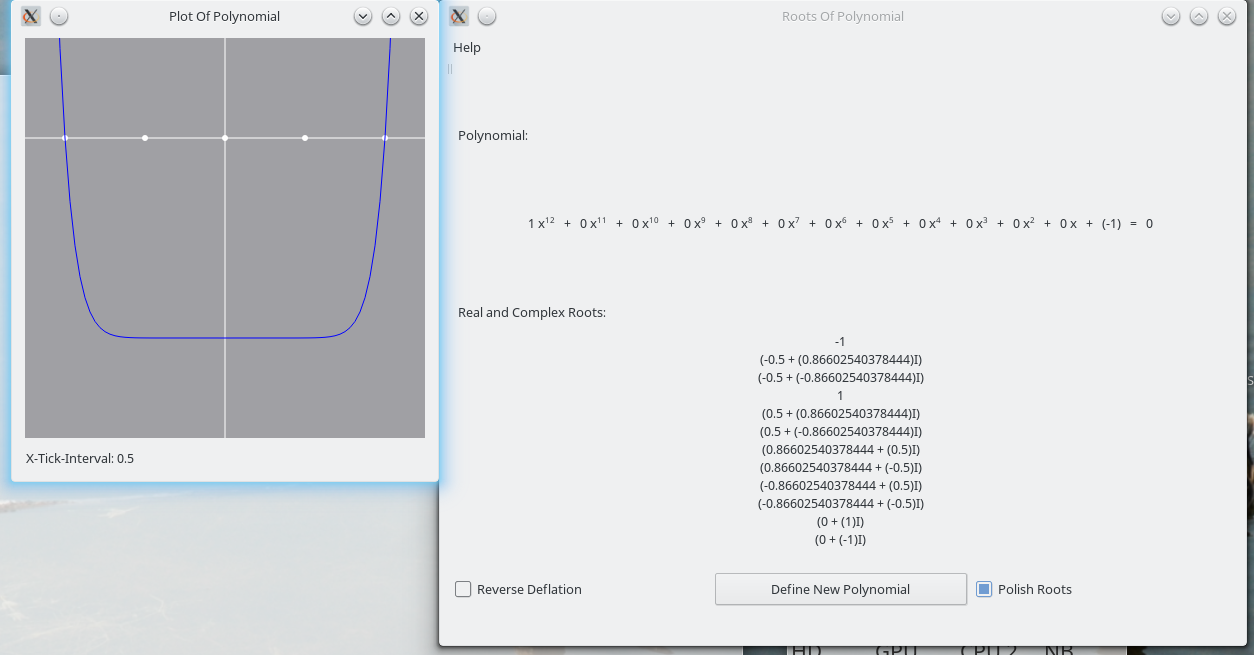Click the rightmost white root dot on the plot

click(385, 138)
